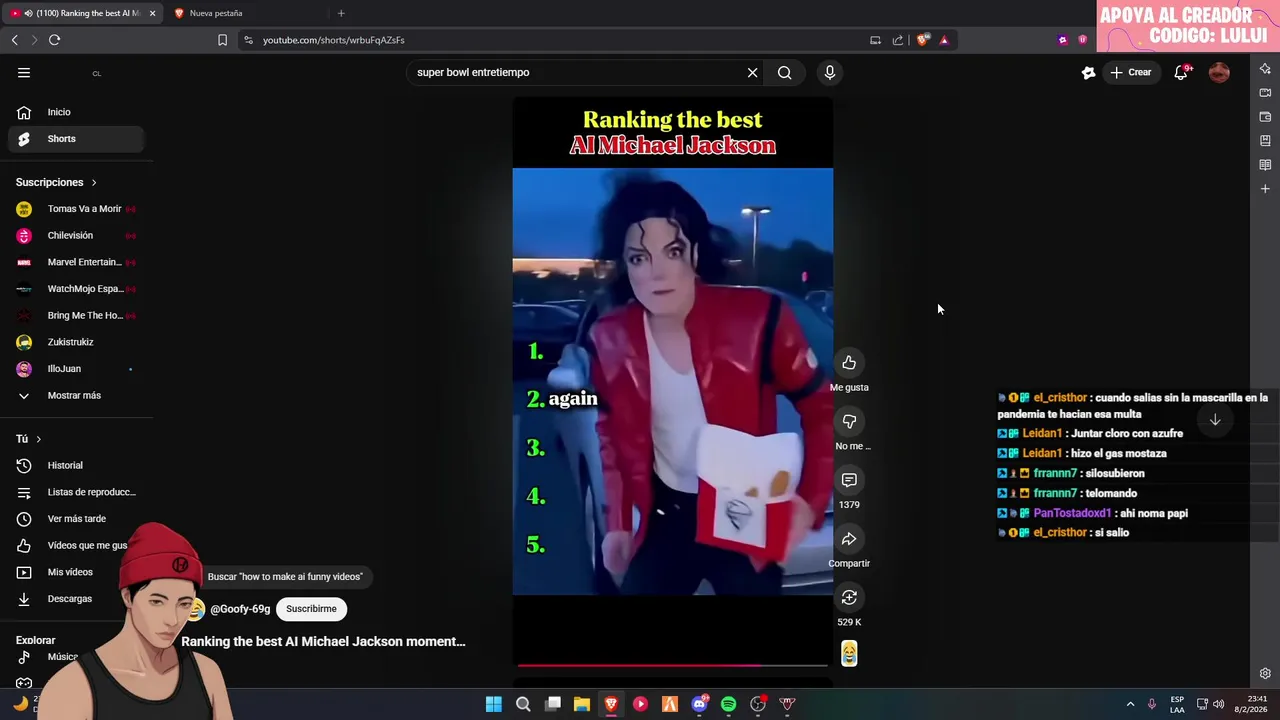Open Brave Rewards triangle icon

click(x=944, y=40)
